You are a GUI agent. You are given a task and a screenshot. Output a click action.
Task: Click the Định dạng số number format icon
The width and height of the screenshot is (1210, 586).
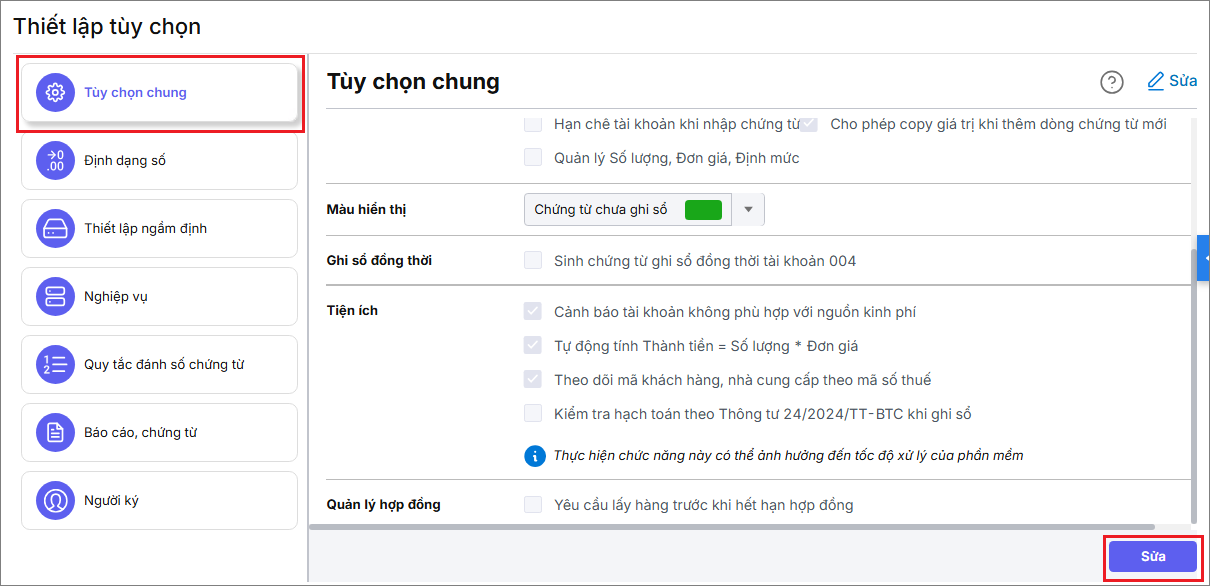pos(56,160)
